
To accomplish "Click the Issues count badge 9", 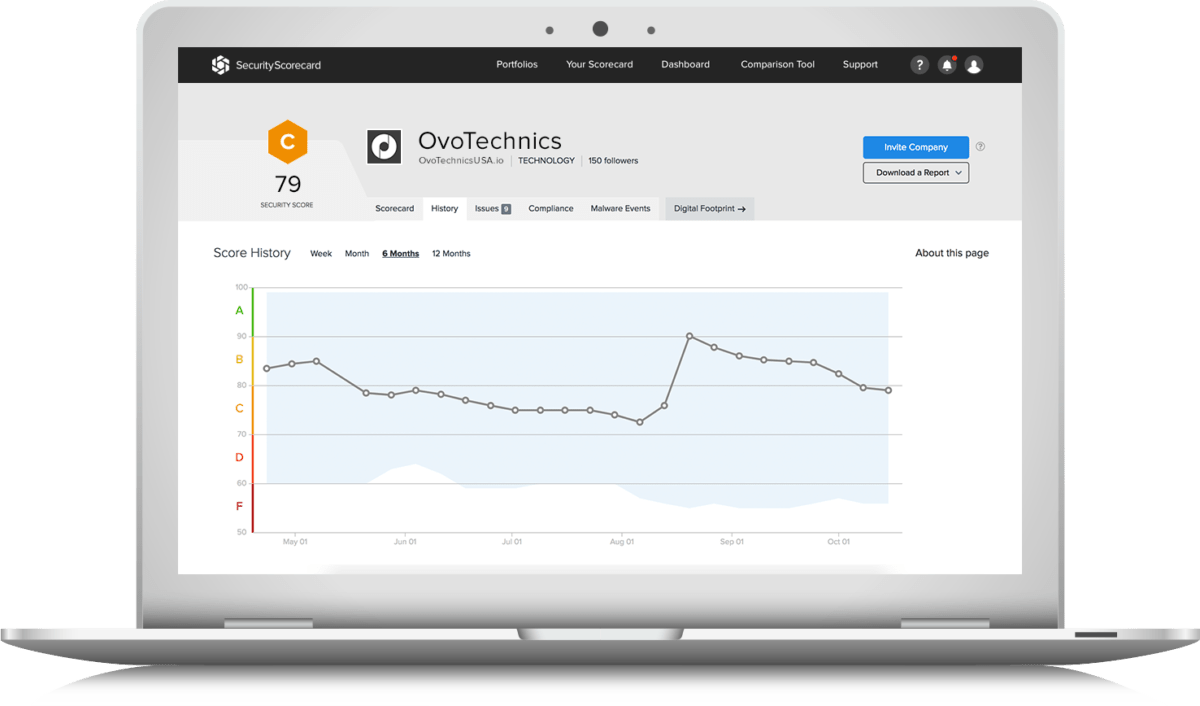I will pyautogui.click(x=506, y=209).
